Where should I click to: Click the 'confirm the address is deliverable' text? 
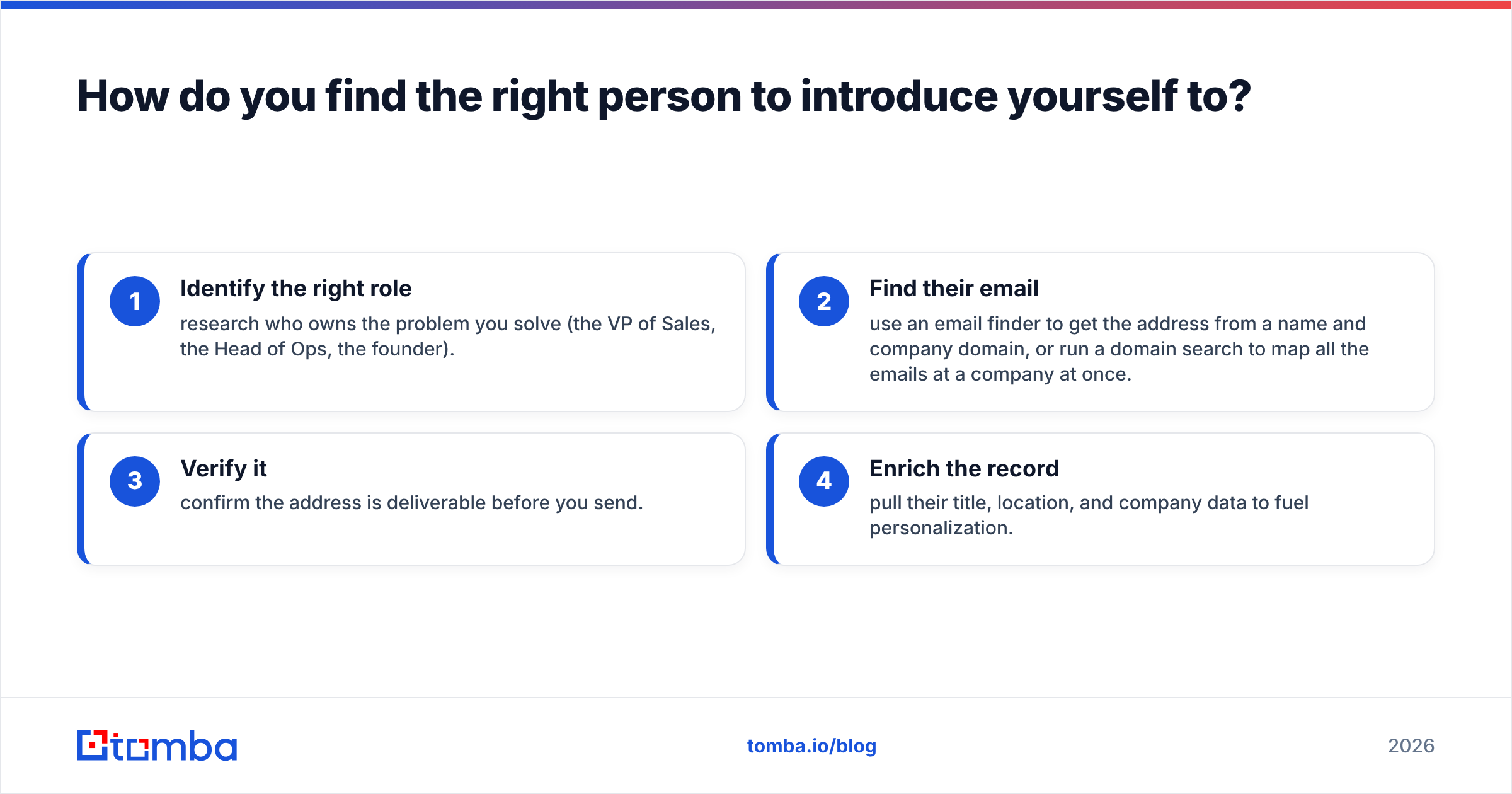click(x=411, y=503)
